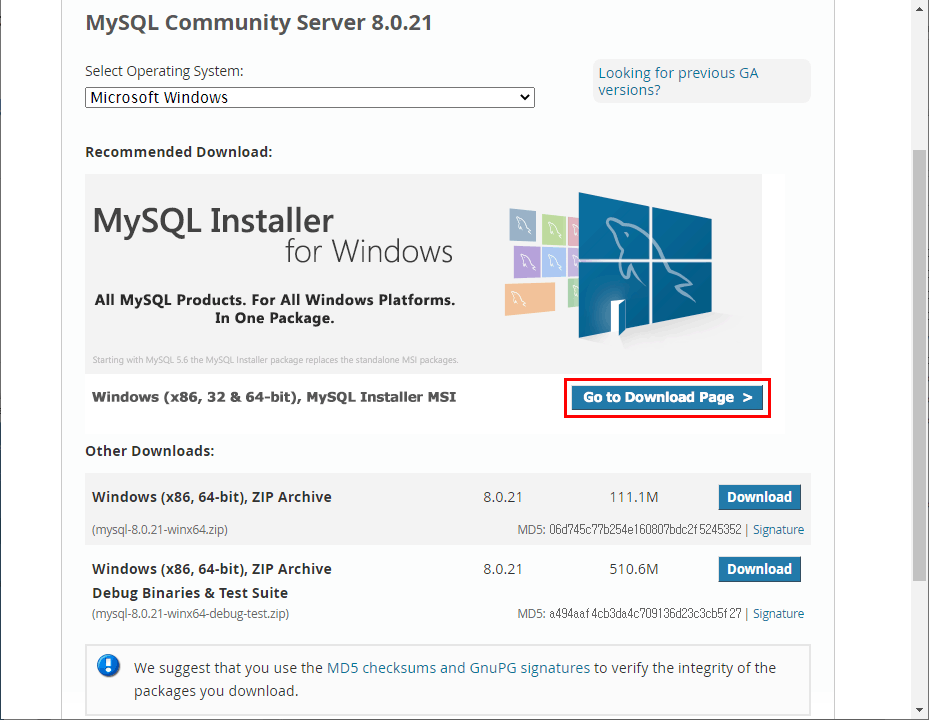Image resolution: width=929 pixels, height=720 pixels.
Task: Open MD5 checksums and GnuPG signatures link
Action: tap(458, 668)
